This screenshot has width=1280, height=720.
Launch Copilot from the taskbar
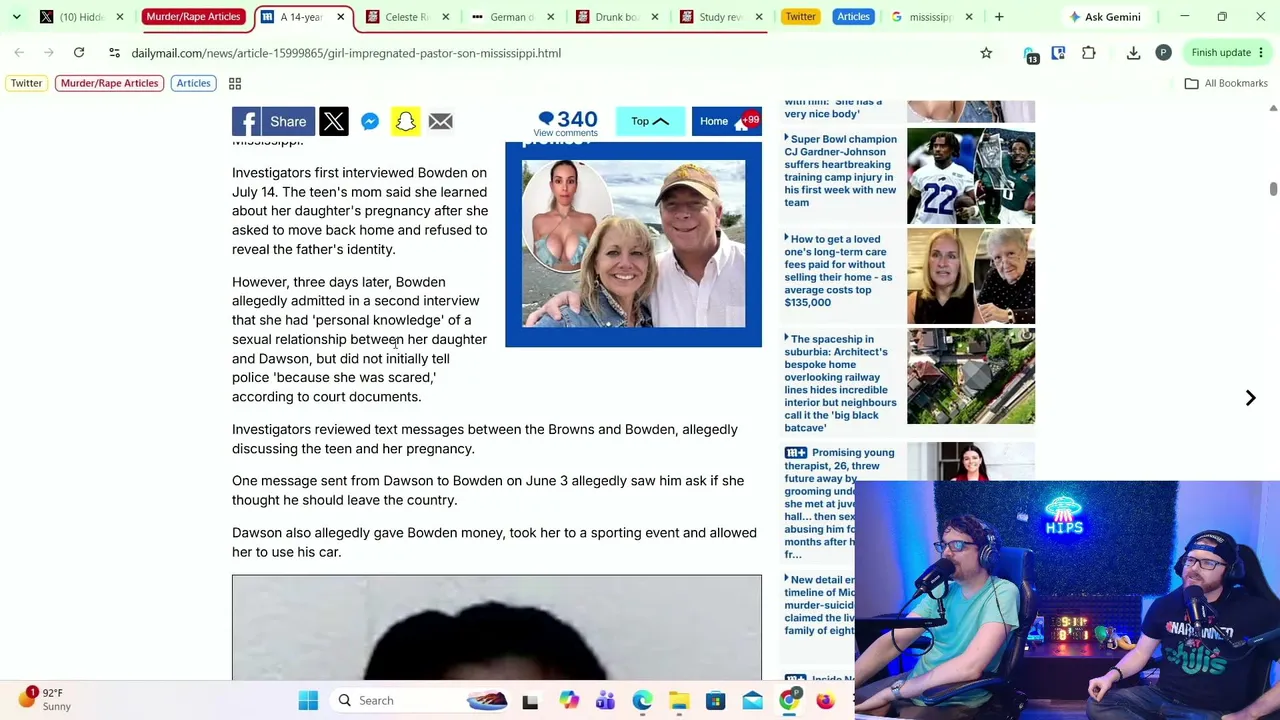coord(568,700)
